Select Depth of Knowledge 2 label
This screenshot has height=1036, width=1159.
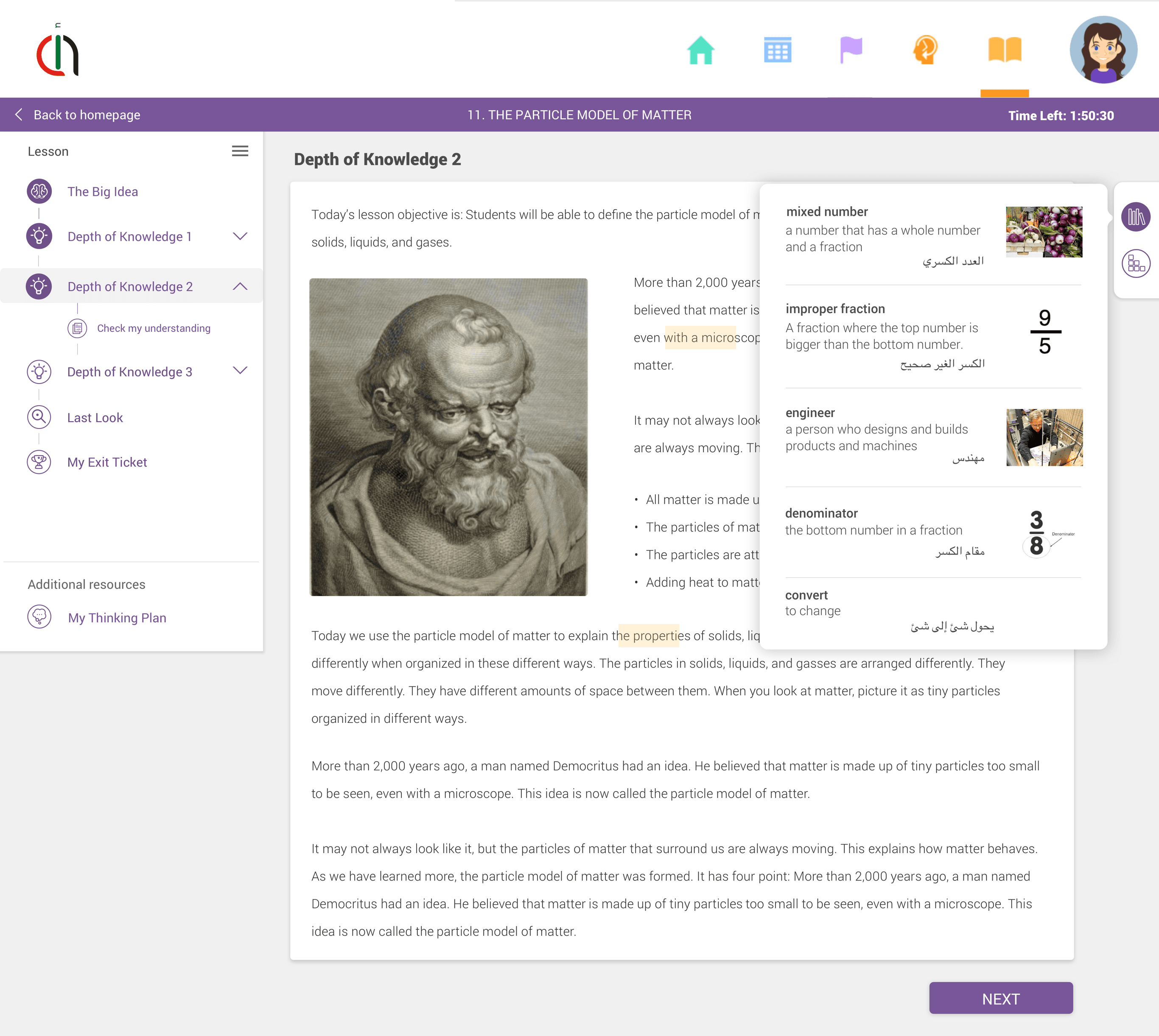[130, 287]
